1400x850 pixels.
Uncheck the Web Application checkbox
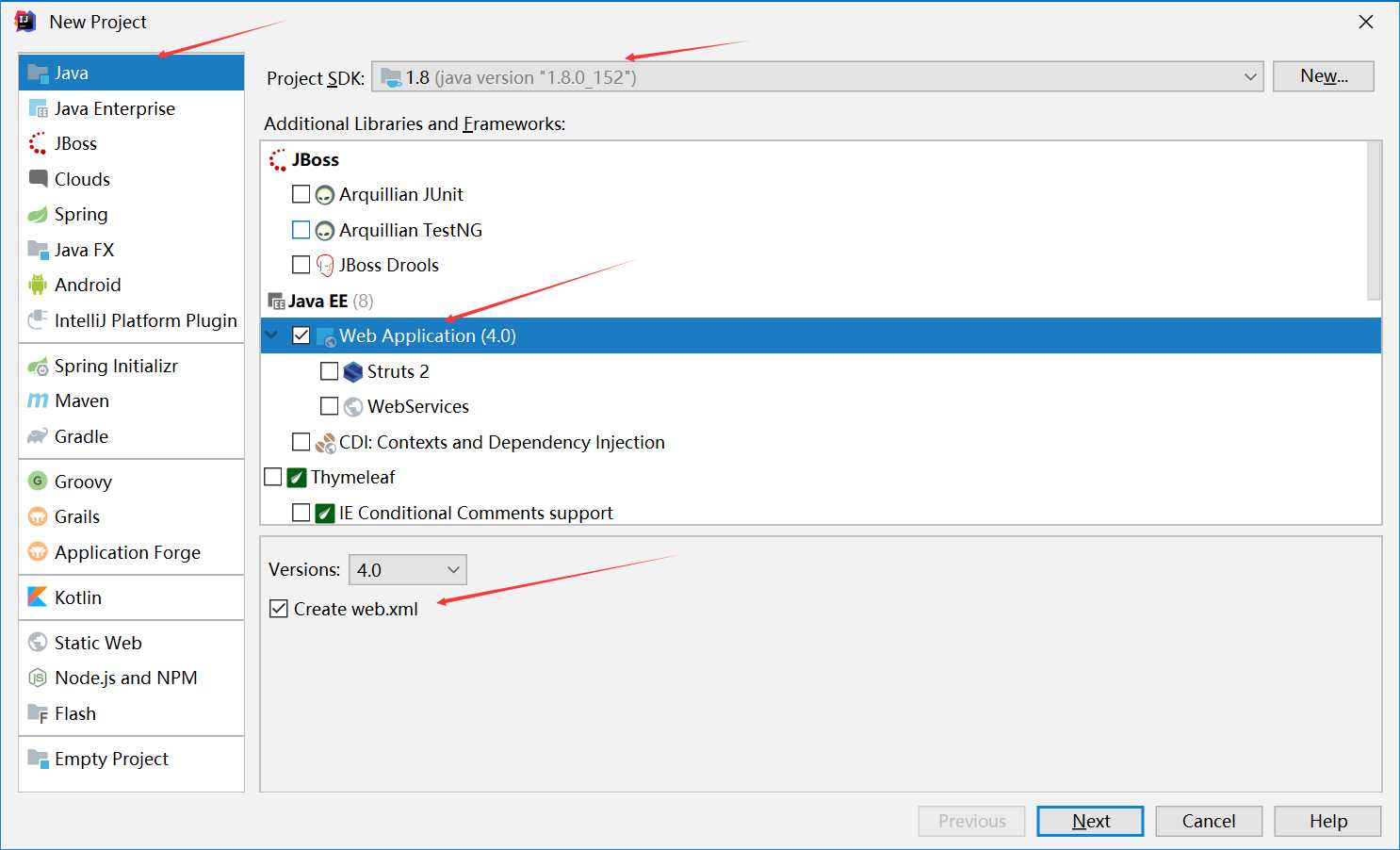pos(301,335)
